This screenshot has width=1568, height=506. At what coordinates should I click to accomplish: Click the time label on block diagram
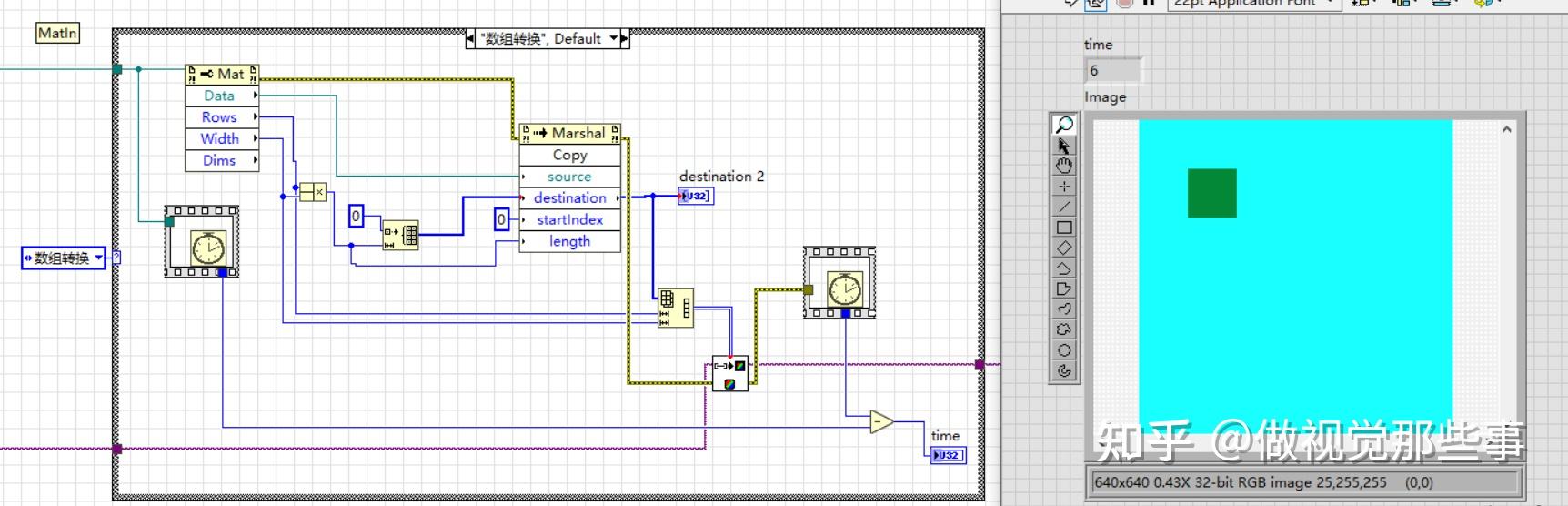[x=945, y=436]
